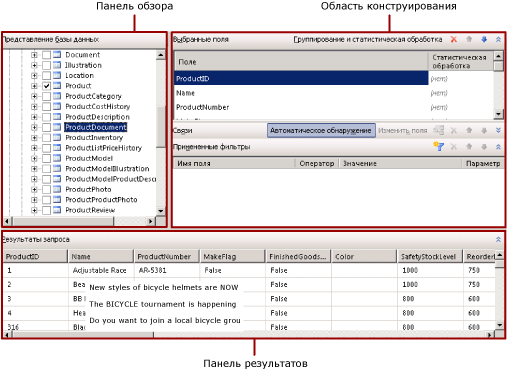Click table icon next to ProductReview
507x370 pixels.
tap(57, 210)
